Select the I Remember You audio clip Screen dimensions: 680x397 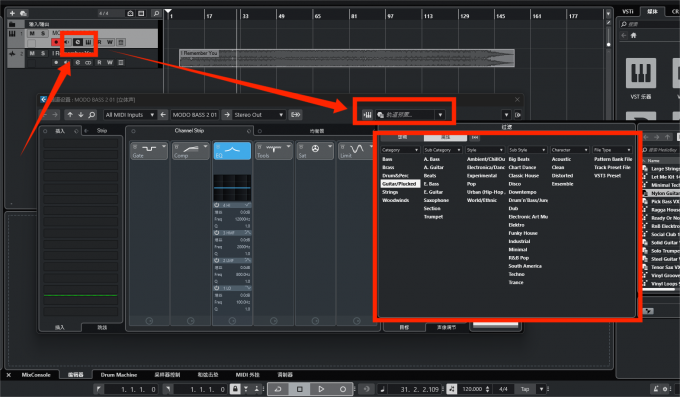tap(347, 58)
